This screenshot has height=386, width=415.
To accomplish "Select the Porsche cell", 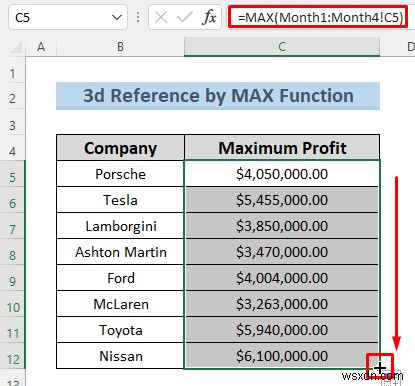I will (x=120, y=174).
